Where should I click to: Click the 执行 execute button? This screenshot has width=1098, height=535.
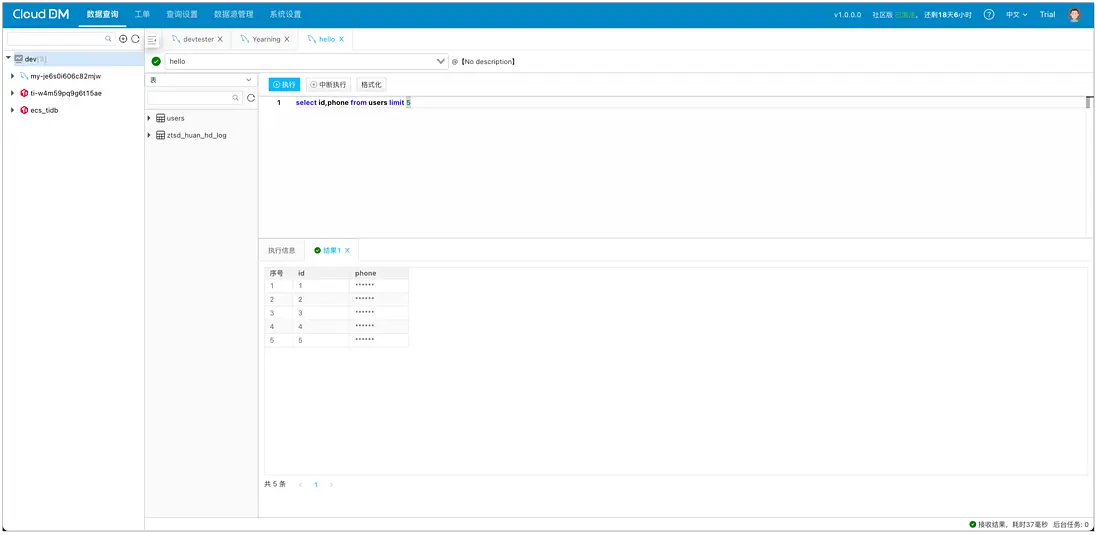click(284, 85)
